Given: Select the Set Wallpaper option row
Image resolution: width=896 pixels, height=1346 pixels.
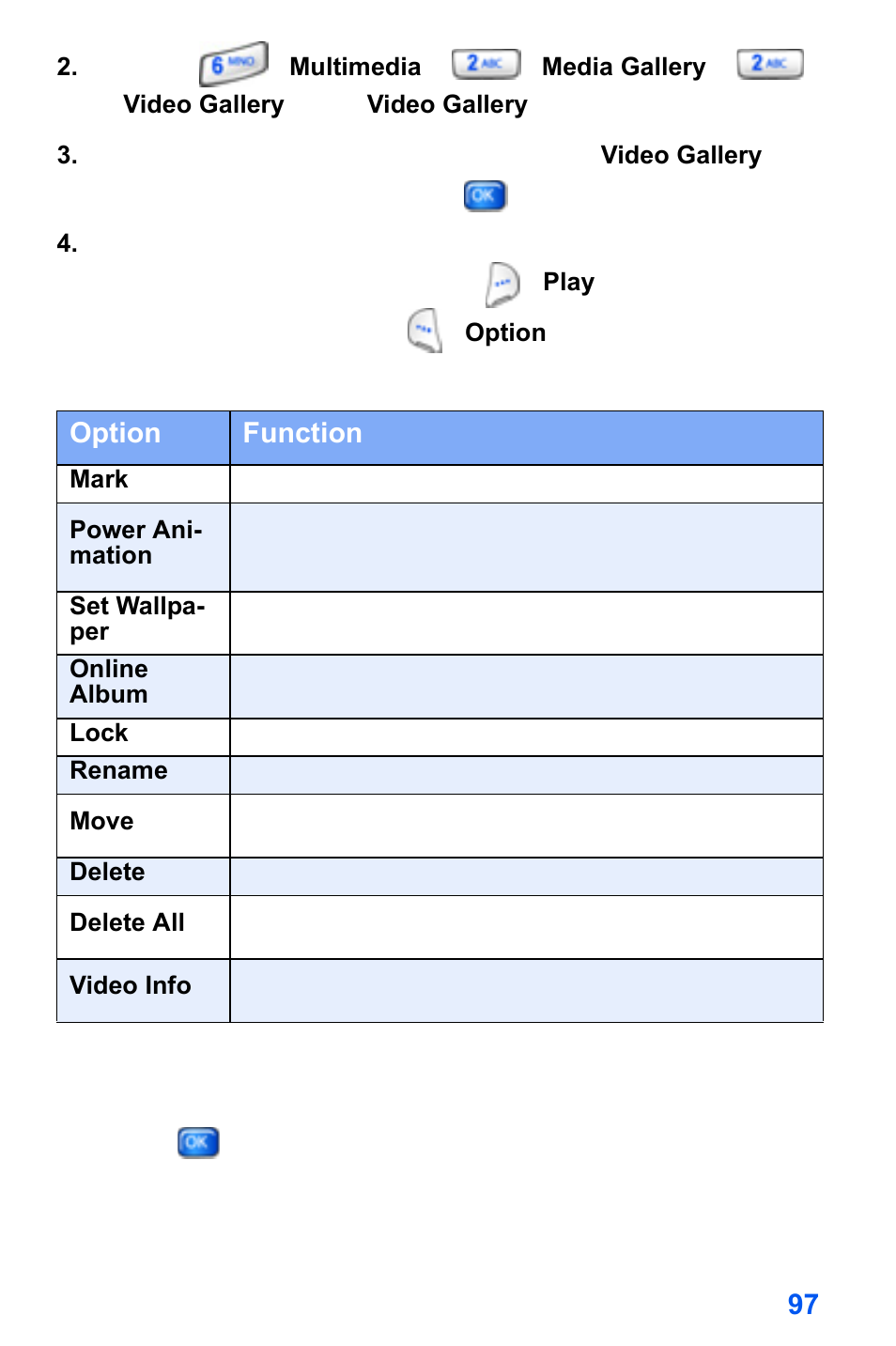Looking at the screenshot, I should (x=440, y=624).
